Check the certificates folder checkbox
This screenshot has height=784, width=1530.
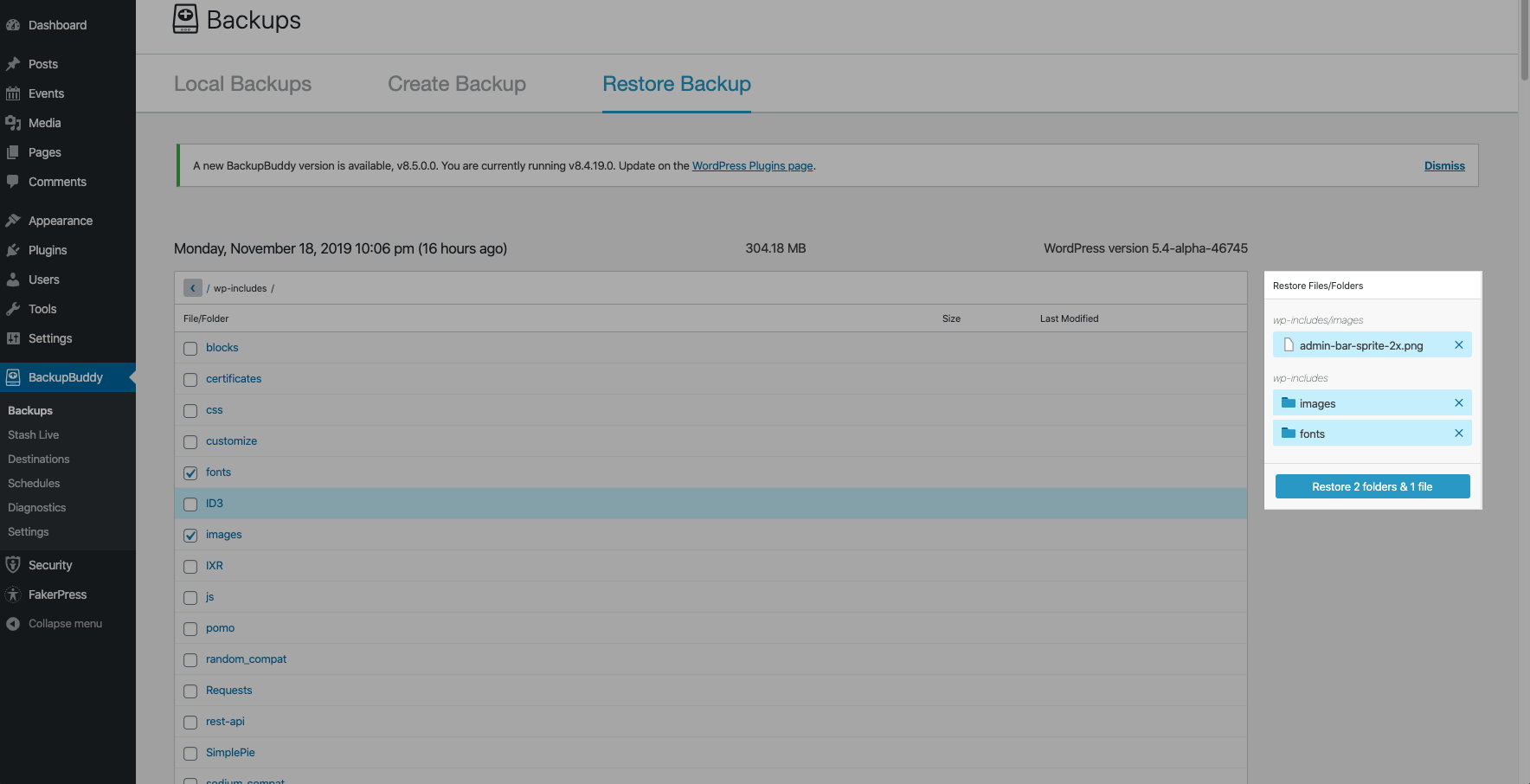(x=190, y=380)
